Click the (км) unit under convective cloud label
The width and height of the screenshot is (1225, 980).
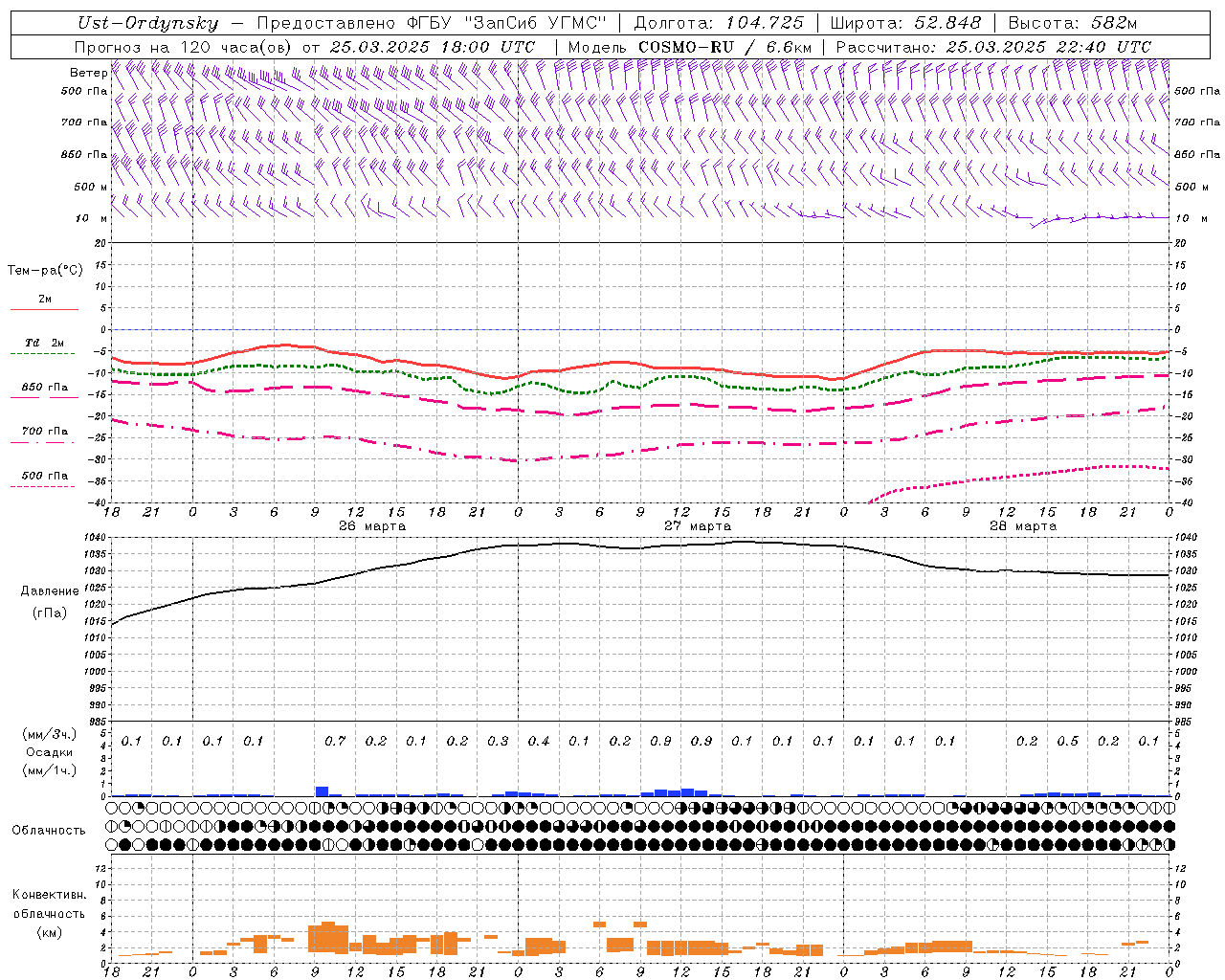49,932
